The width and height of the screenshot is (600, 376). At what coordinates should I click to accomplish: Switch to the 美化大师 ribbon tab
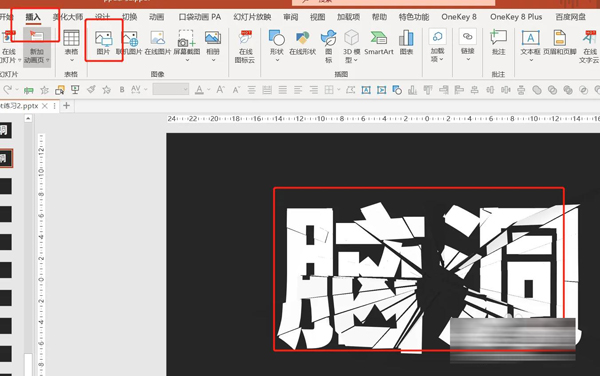68,17
